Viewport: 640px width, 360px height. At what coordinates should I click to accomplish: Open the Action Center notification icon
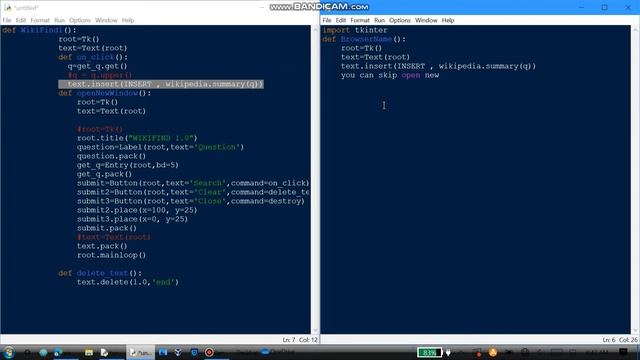[x=623, y=352]
